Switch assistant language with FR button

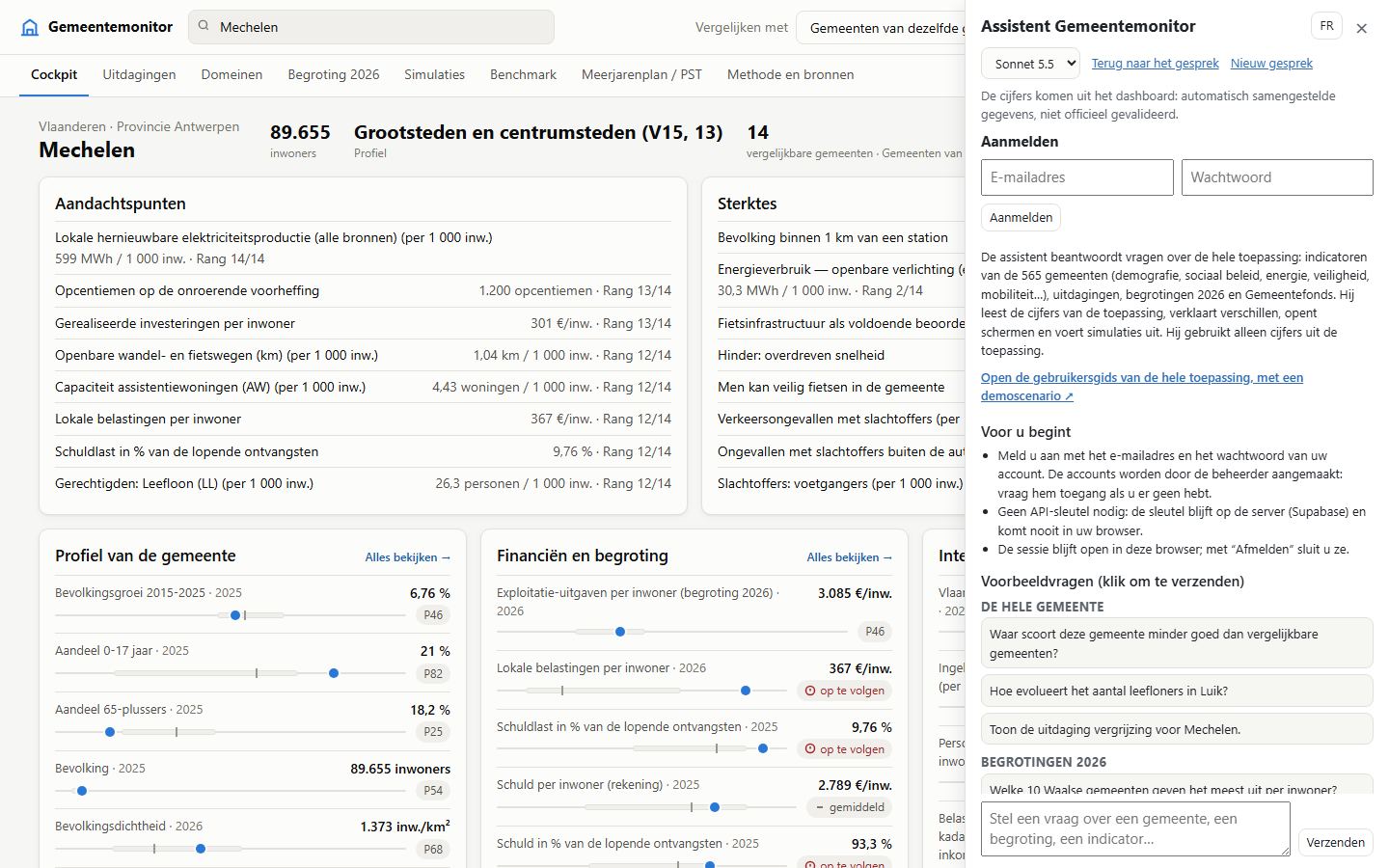(x=1326, y=26)
